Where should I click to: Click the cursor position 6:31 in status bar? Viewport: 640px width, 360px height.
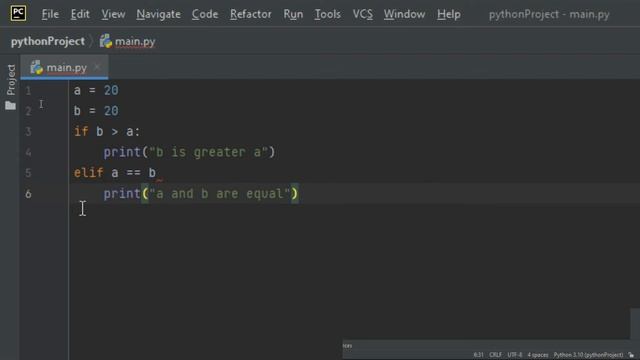pos(478,355)
